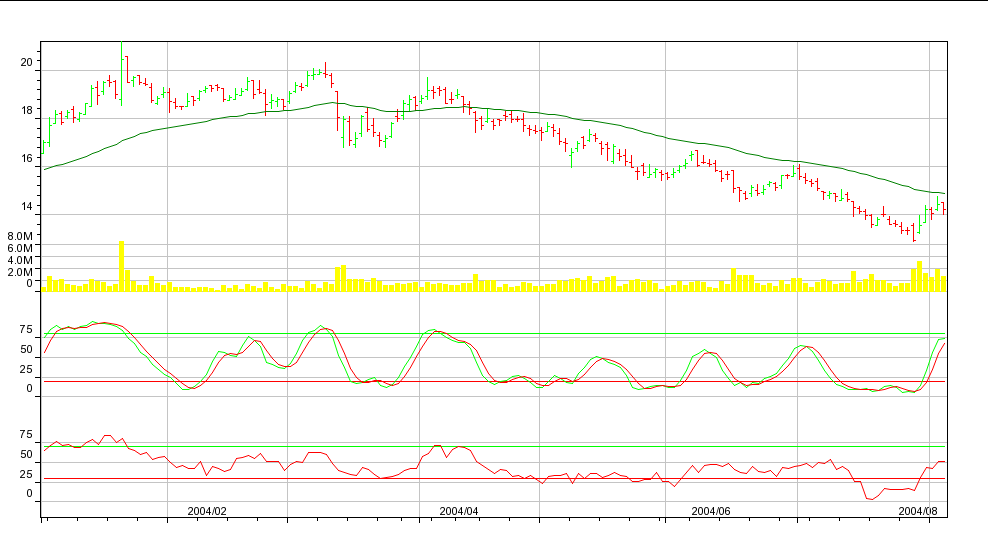The width and height of the screenshot is (988, 557).
Task: Select the lowest candlestick before 2004/08
Action: click(914, 236)
